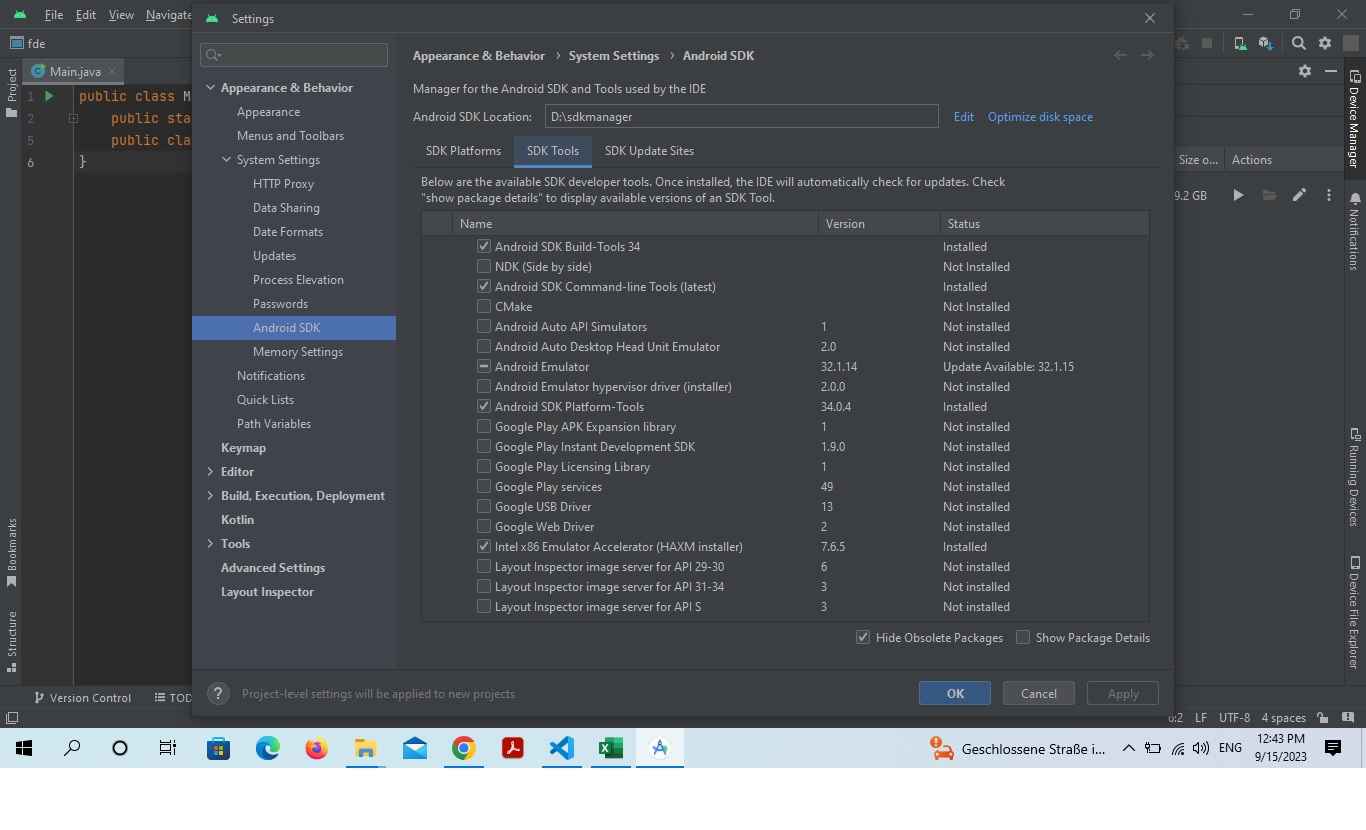Open UTF-8 encoding selector in status bar

click(1234, 718)
